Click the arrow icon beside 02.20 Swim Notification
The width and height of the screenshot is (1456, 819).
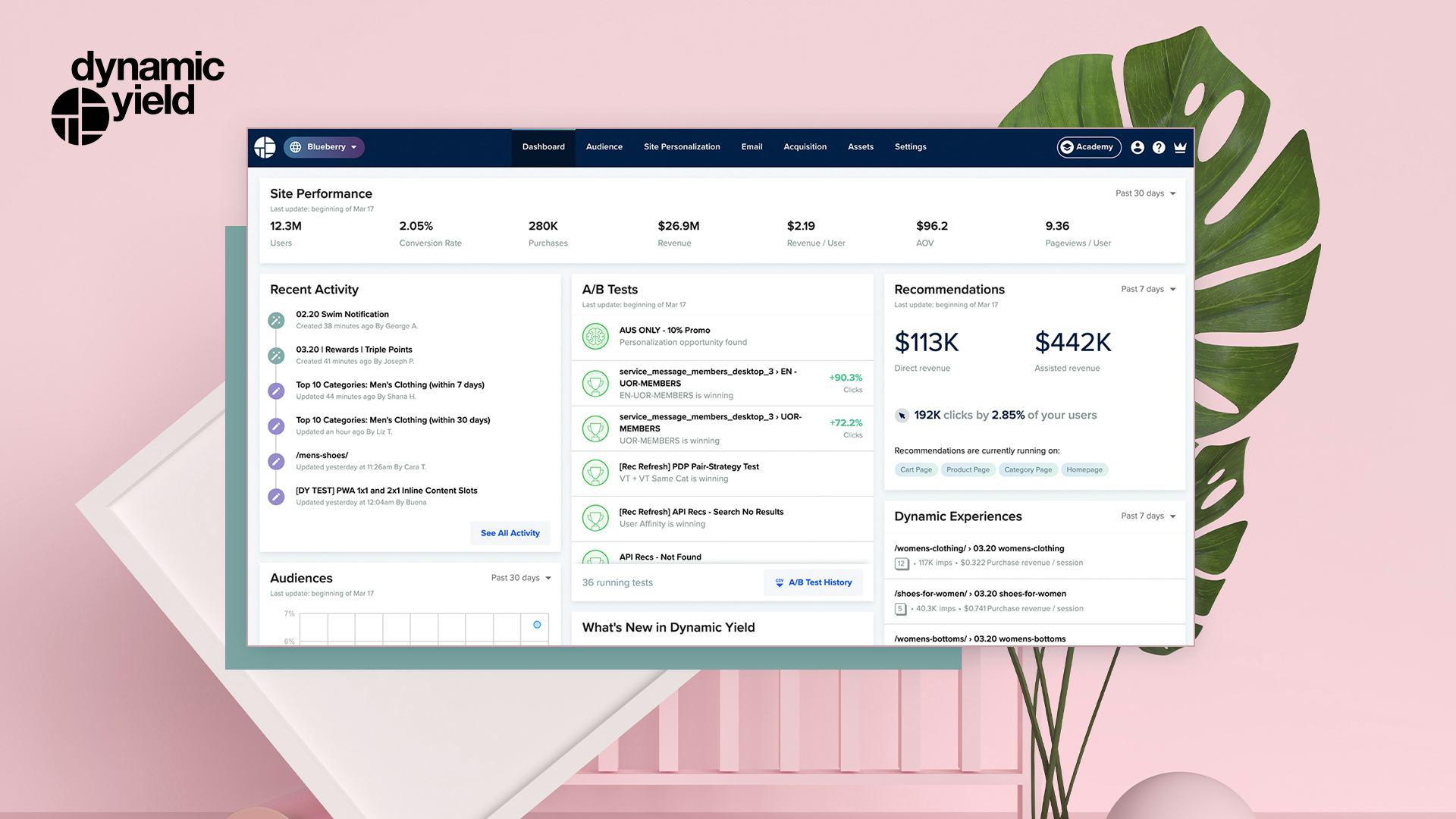tap(275, 320)
